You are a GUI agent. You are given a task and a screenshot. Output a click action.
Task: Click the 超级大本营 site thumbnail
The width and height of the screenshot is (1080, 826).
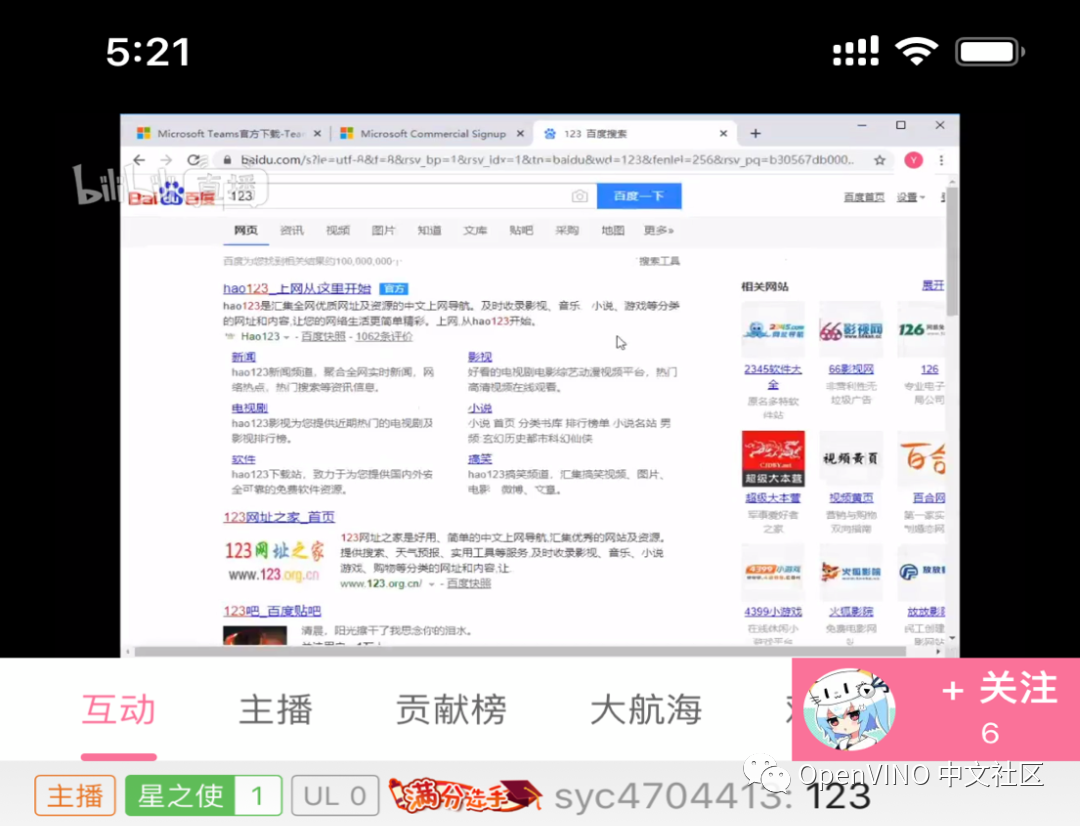pyautogui.click(x=773, y=459)
